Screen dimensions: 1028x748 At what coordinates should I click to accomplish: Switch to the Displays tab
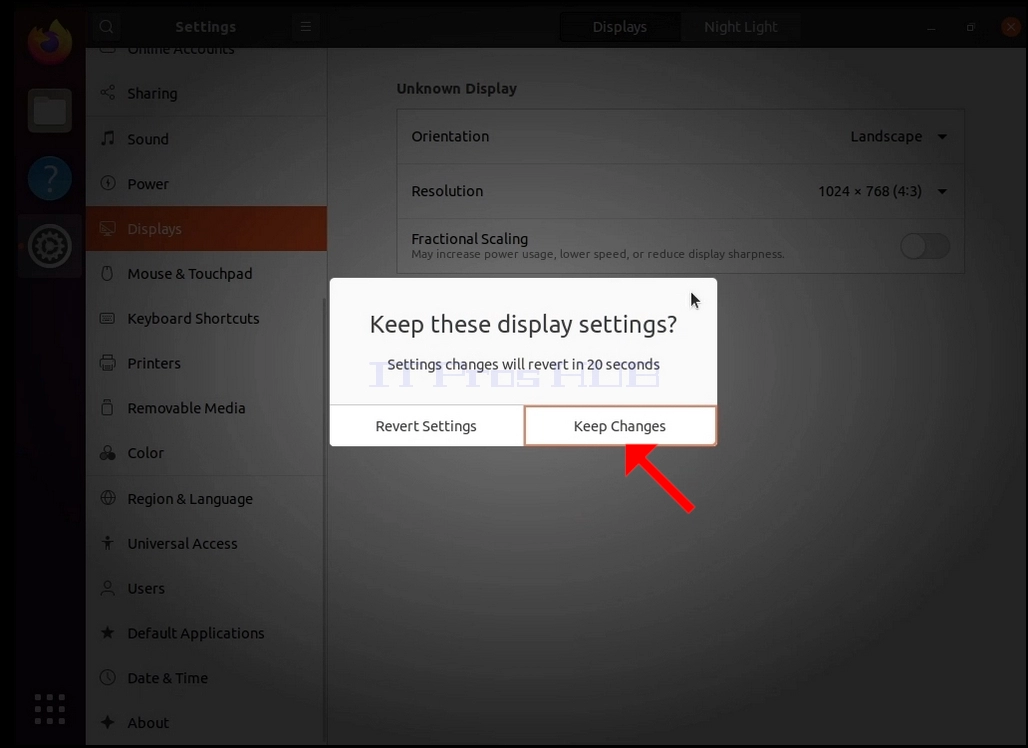[x=620, y=27]
